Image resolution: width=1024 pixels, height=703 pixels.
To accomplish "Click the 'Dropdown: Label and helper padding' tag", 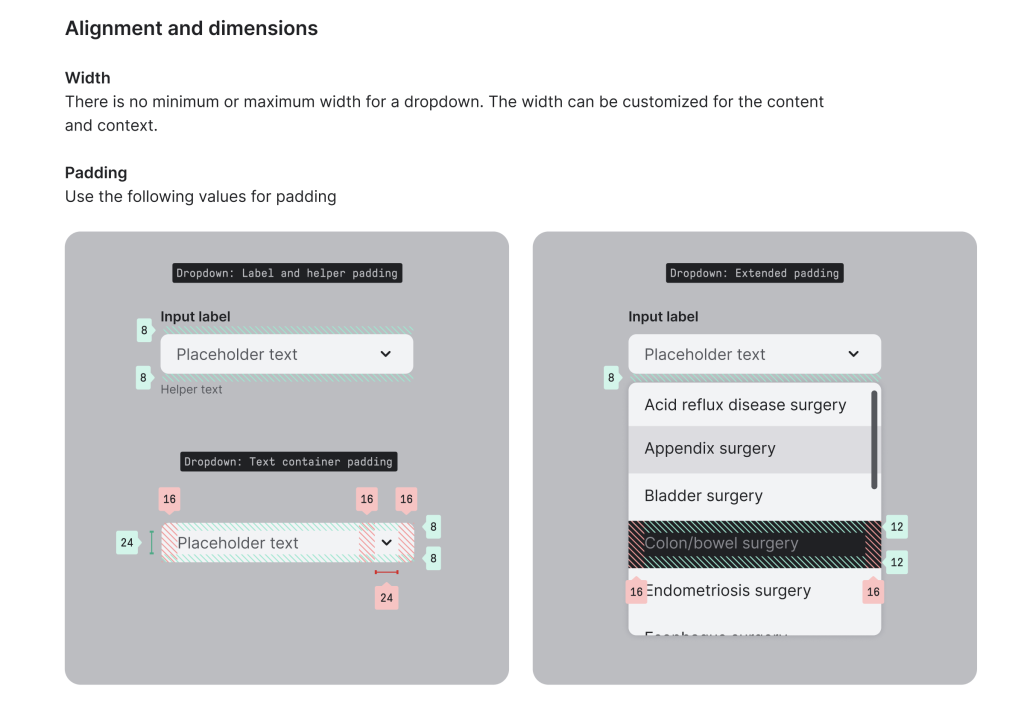I will coord(287,273).
